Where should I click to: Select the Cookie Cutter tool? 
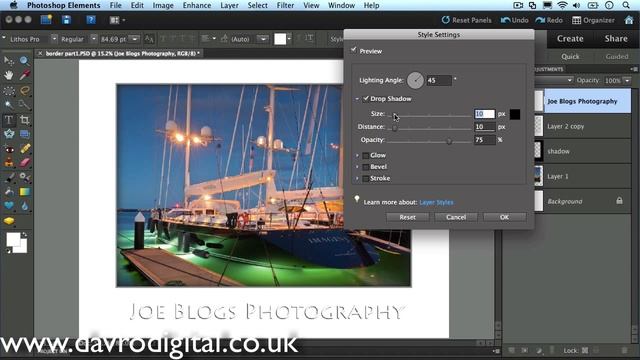click(x=9, y=134)
